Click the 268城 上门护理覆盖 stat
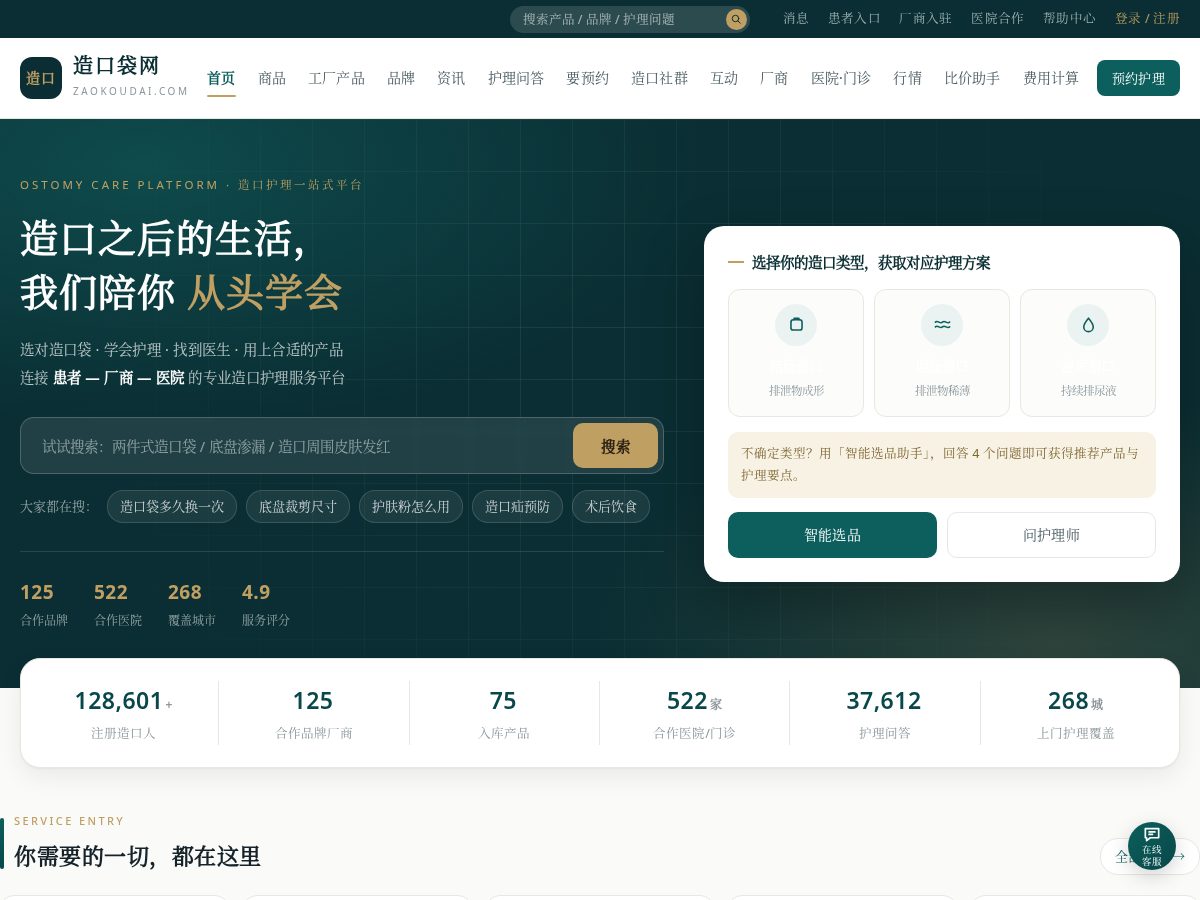Image resolution: width=1200 pixels, height=900 pixels. coord(1075,713)
